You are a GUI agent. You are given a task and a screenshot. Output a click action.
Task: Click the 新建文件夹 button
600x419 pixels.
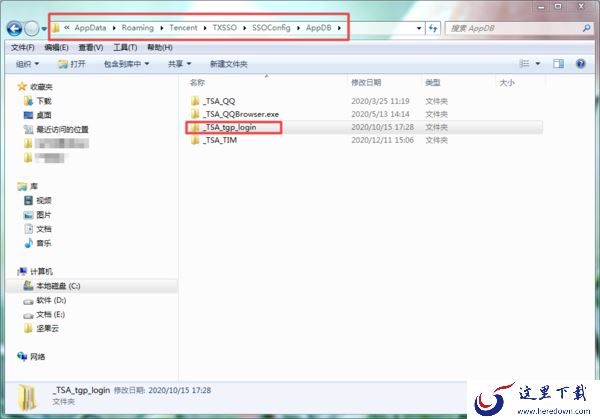[x=228, y=64]
